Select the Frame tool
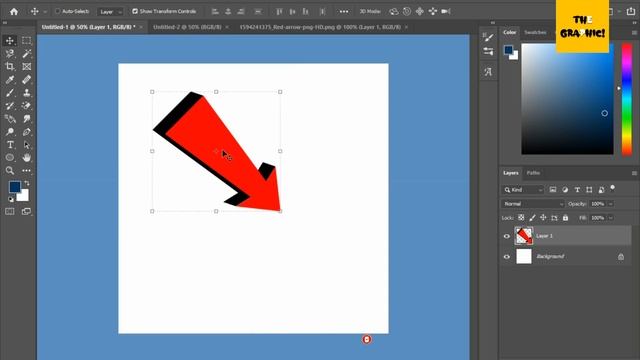This screenshot has height=360, width=640. (x=27, y=67)
